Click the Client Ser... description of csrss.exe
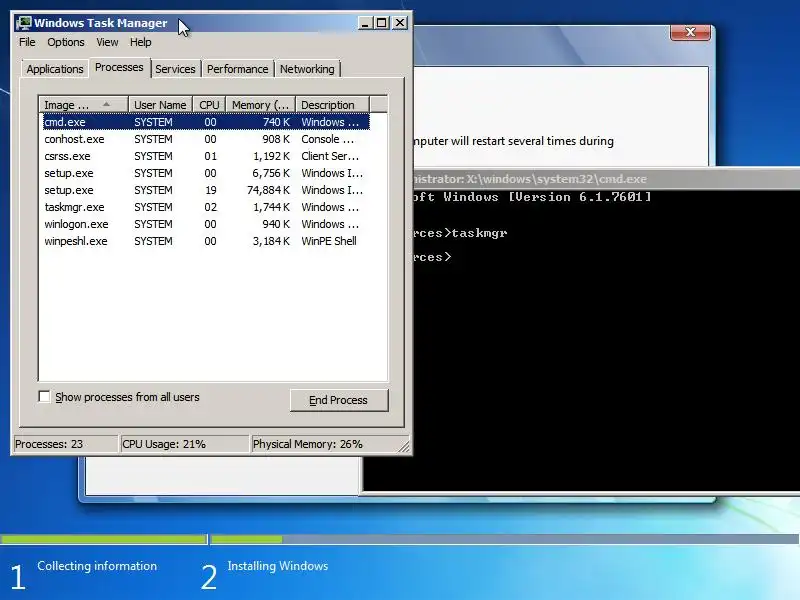The height and width of the screenshot is (600, 800). coord(330,156)
